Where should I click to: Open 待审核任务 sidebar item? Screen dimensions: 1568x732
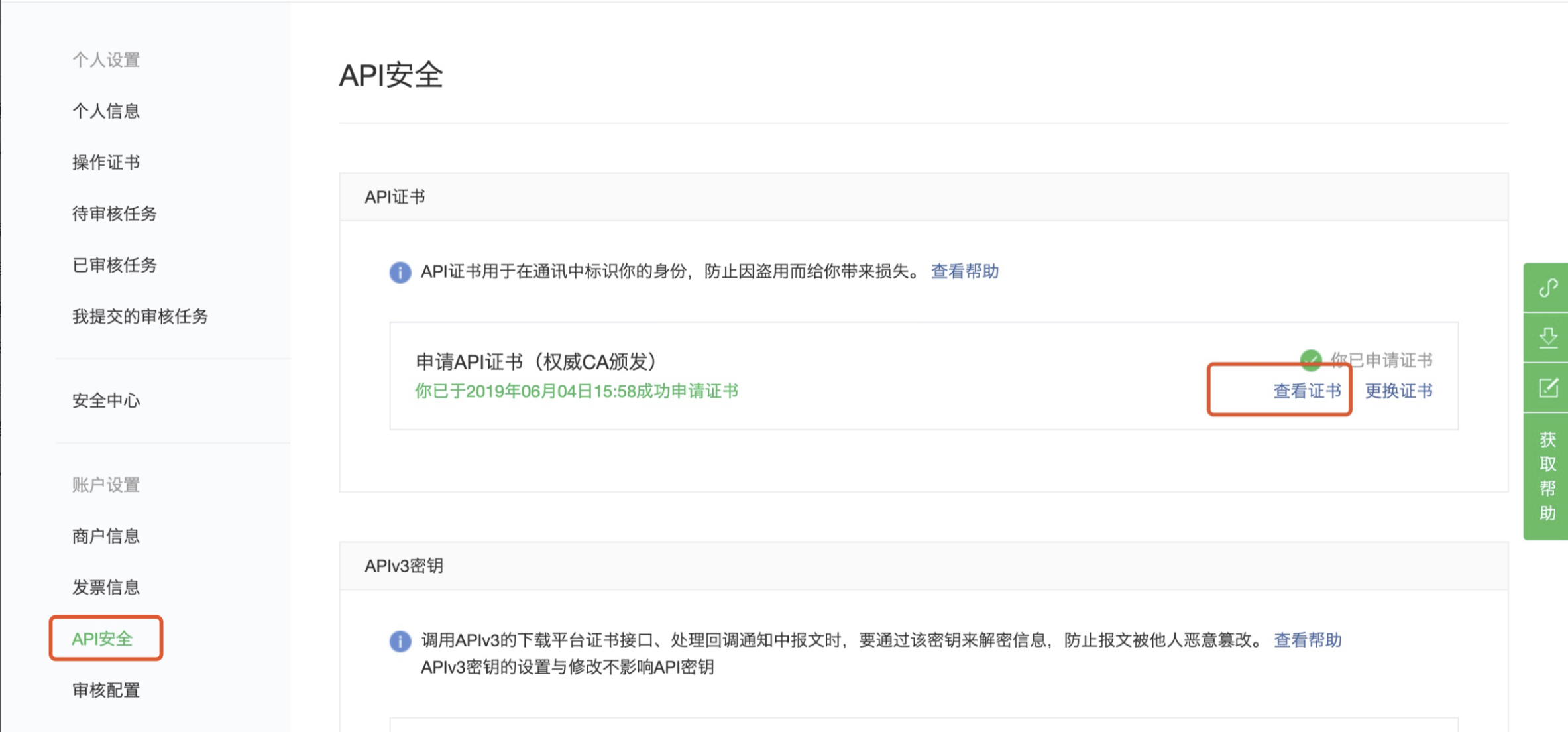tap(114, 213)
